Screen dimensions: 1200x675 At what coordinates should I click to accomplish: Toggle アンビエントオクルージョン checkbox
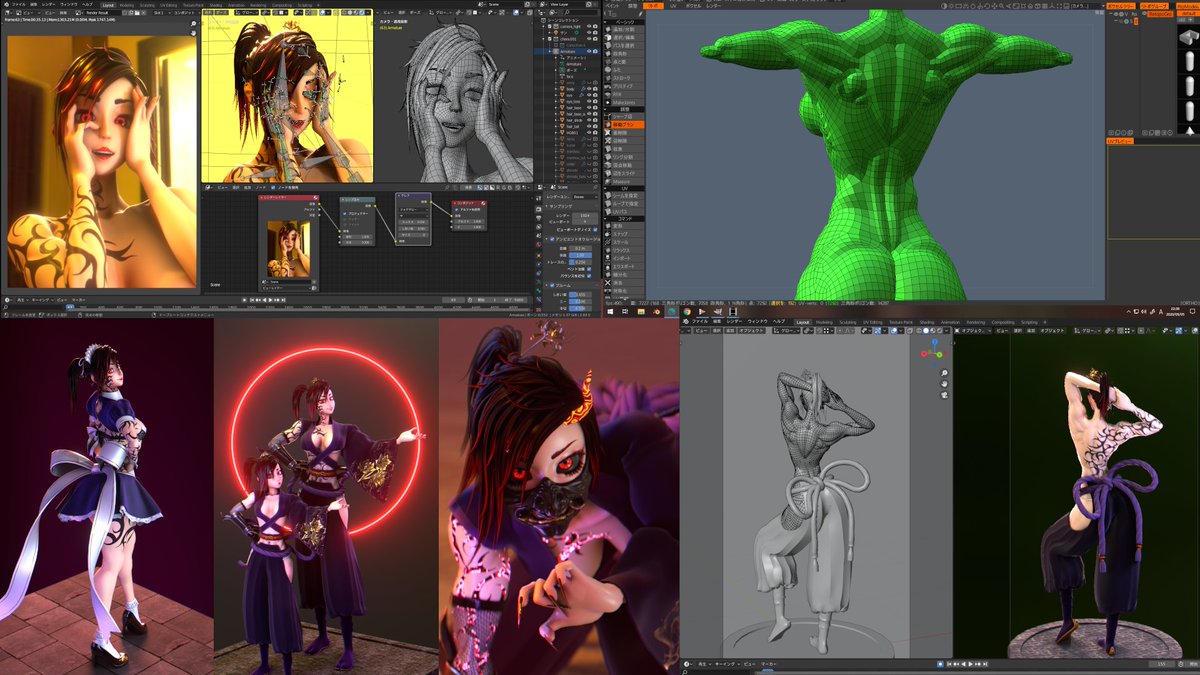click(552, 239)
